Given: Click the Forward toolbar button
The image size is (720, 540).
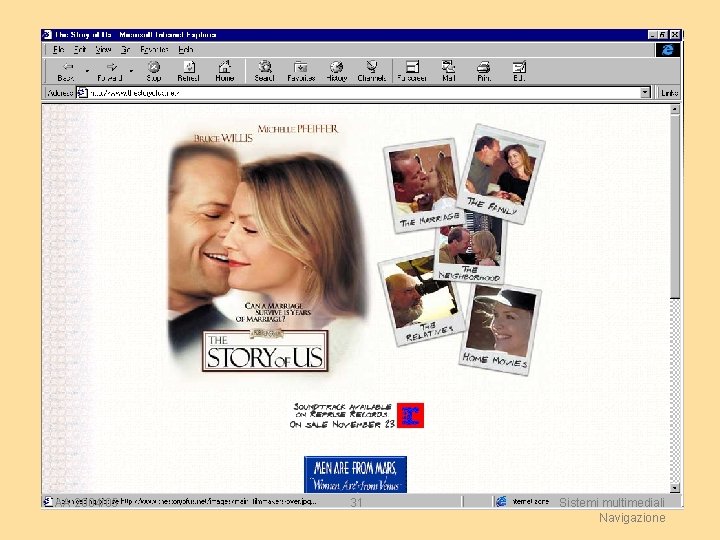Looking at the screenshot, I should coord(110,72).
